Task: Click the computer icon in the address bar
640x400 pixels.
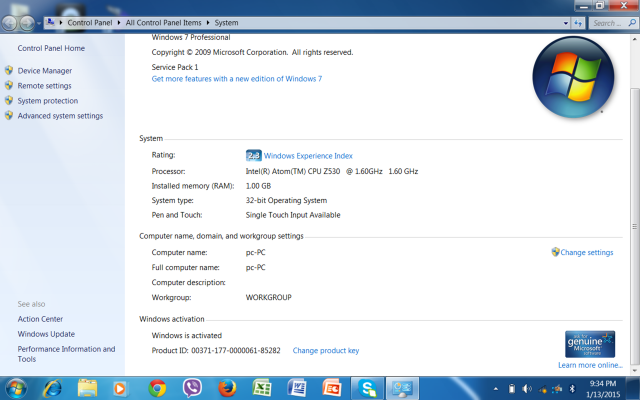Action: coord(50,22)
